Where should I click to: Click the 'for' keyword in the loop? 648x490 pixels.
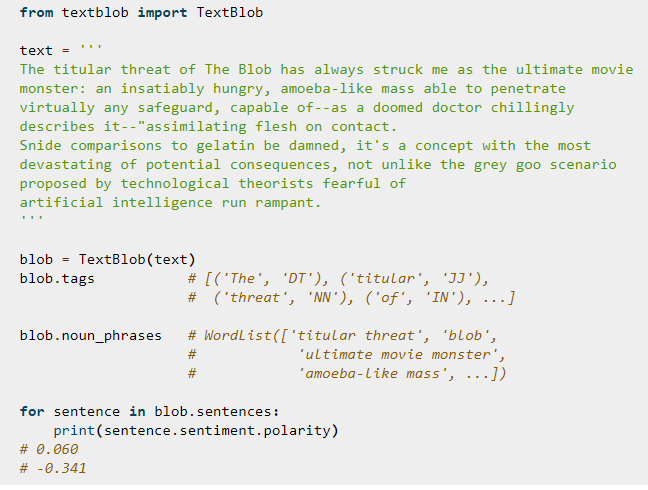[x=32, y=411]
